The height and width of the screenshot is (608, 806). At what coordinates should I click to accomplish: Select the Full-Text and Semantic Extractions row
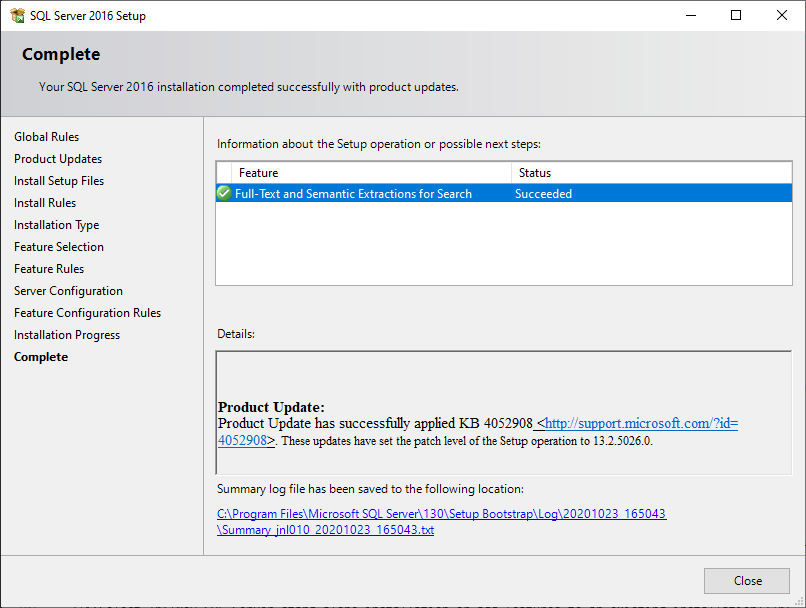(400, 194)
